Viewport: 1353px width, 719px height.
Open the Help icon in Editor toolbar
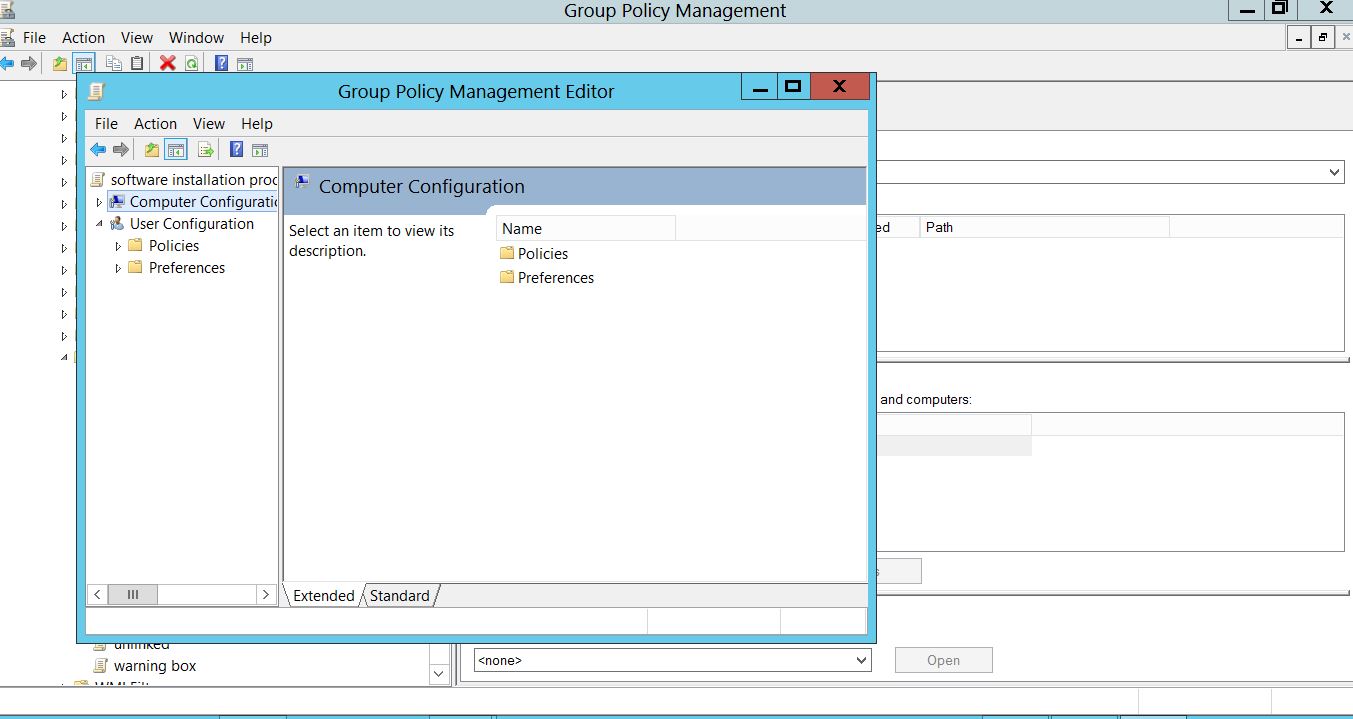[237, 150]
